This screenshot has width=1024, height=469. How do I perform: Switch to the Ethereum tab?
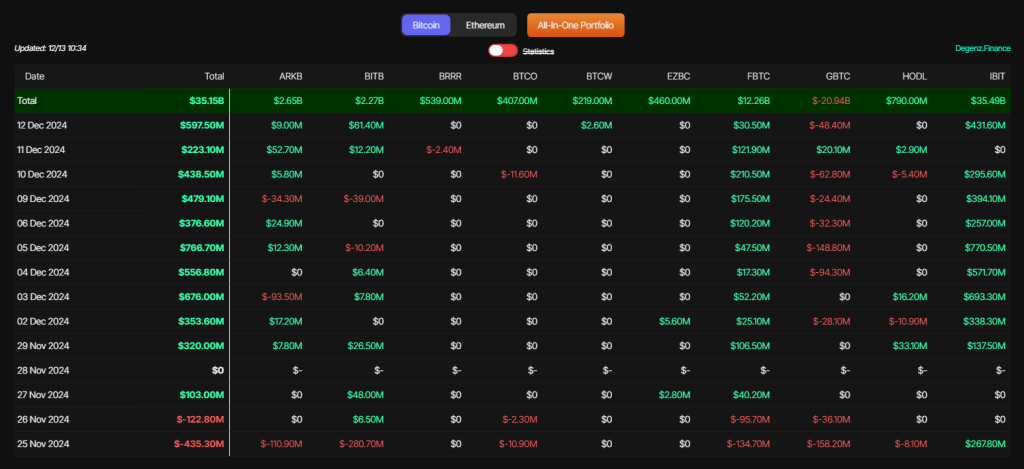(x=485, y=25)
